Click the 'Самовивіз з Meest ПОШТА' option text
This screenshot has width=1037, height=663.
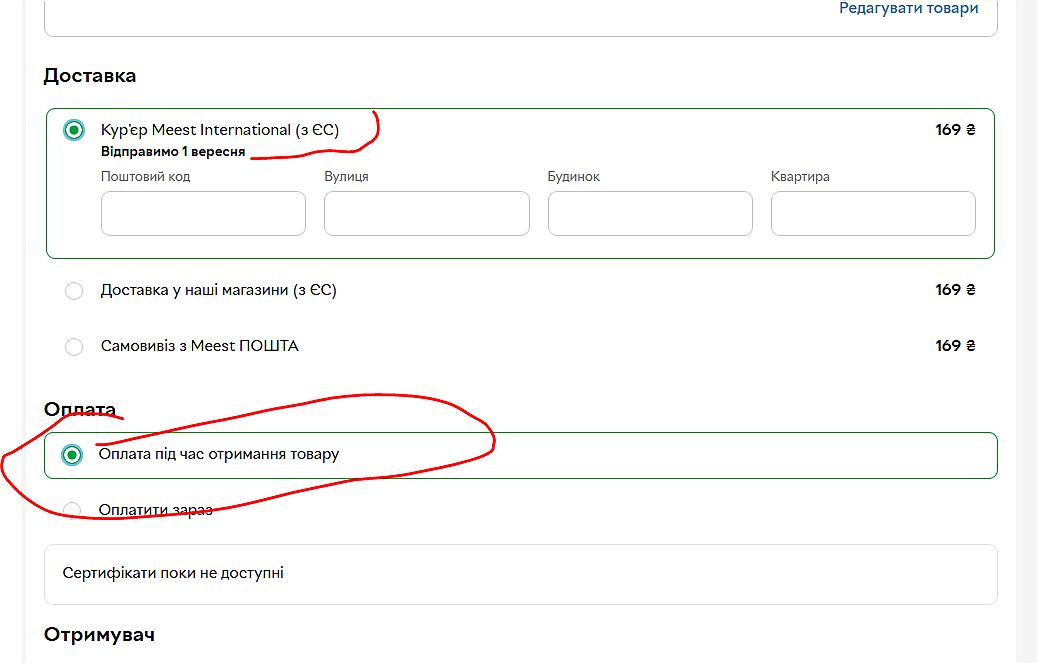point(199,346)
